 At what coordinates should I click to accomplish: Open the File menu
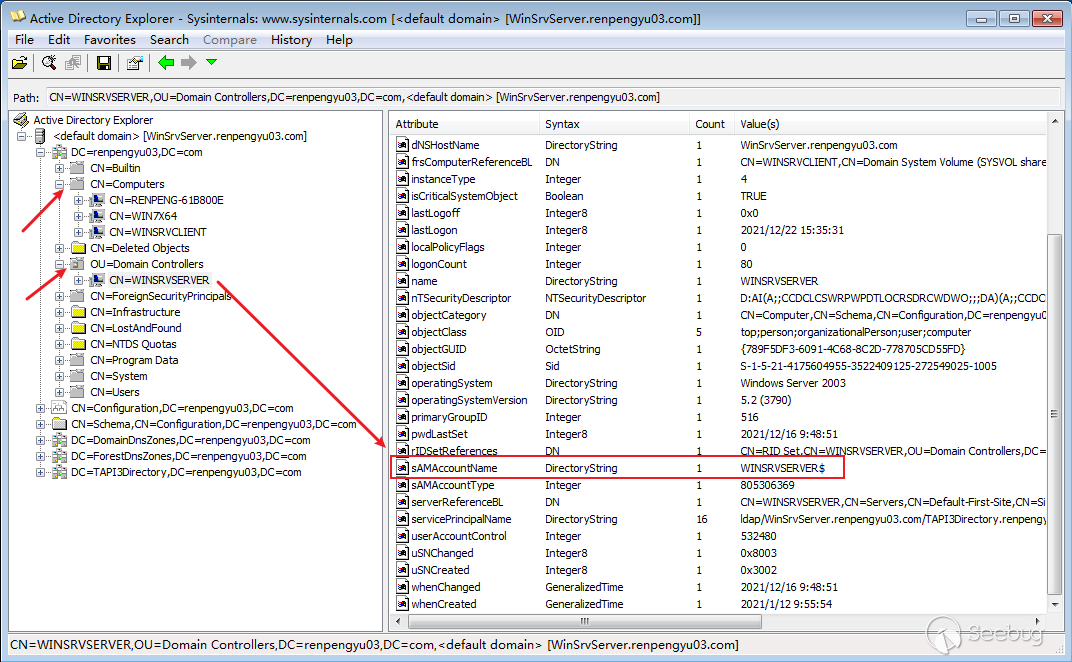[25, 40]
